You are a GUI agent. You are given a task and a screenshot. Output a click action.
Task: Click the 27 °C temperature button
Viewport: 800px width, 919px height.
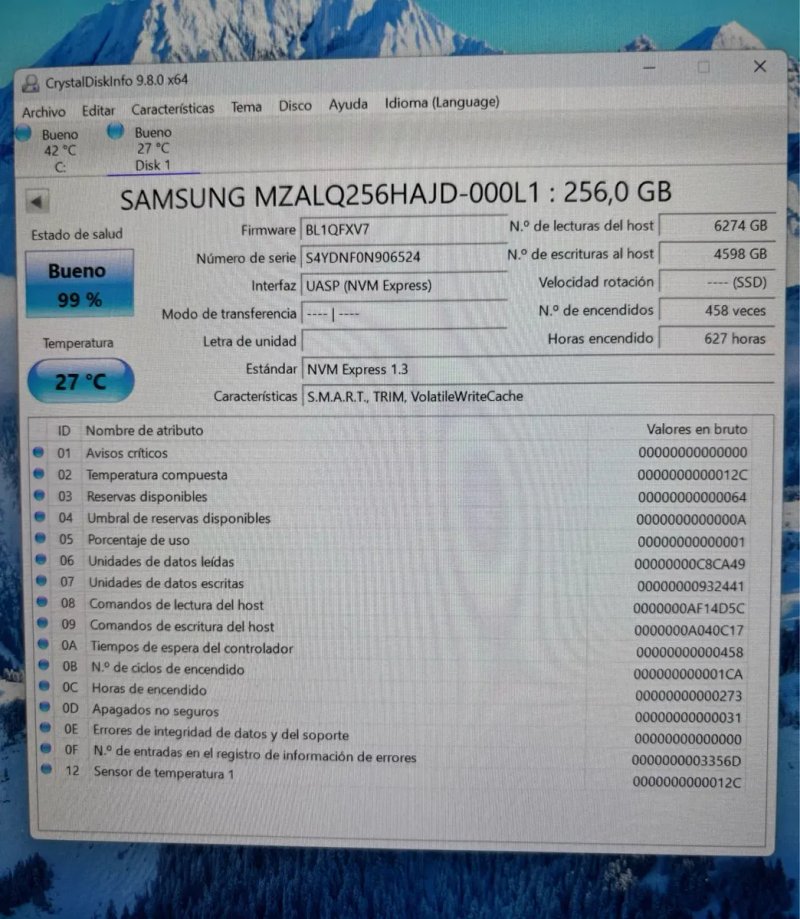(x=80, y=382)
